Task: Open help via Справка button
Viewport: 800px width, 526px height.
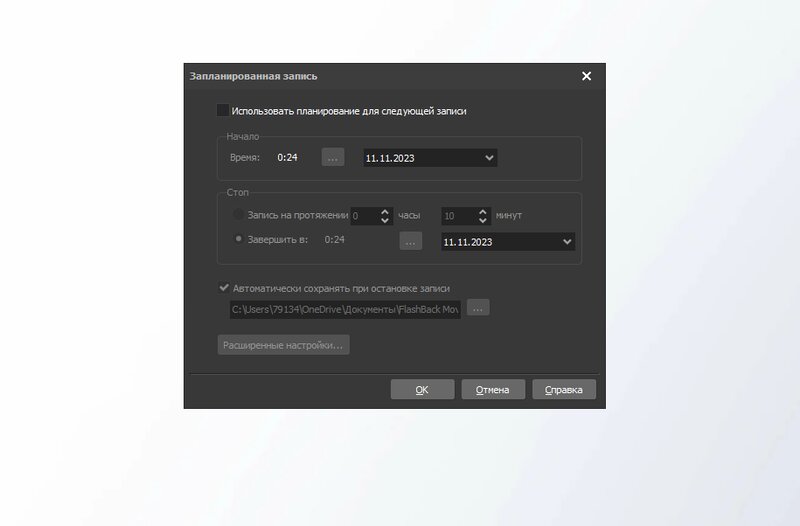Action: point(564,389)
